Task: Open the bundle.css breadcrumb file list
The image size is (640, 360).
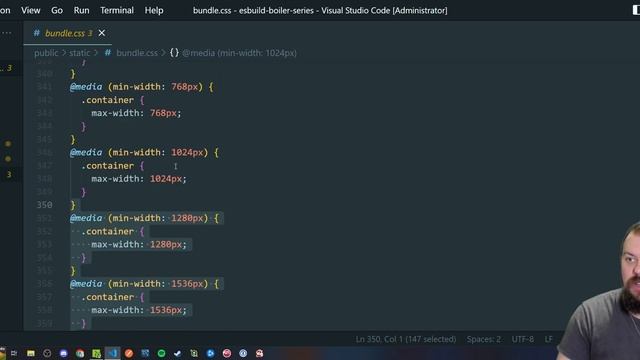Action: pos(137,53)
